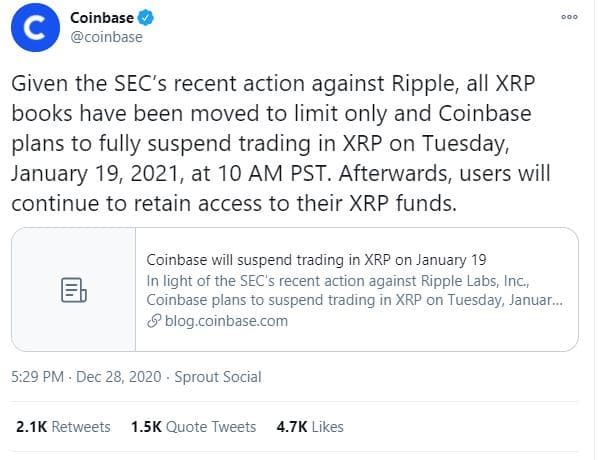
Task: View the 1.5K Quote Tweets
Action: pyautogui.click(x=194, y=426)
